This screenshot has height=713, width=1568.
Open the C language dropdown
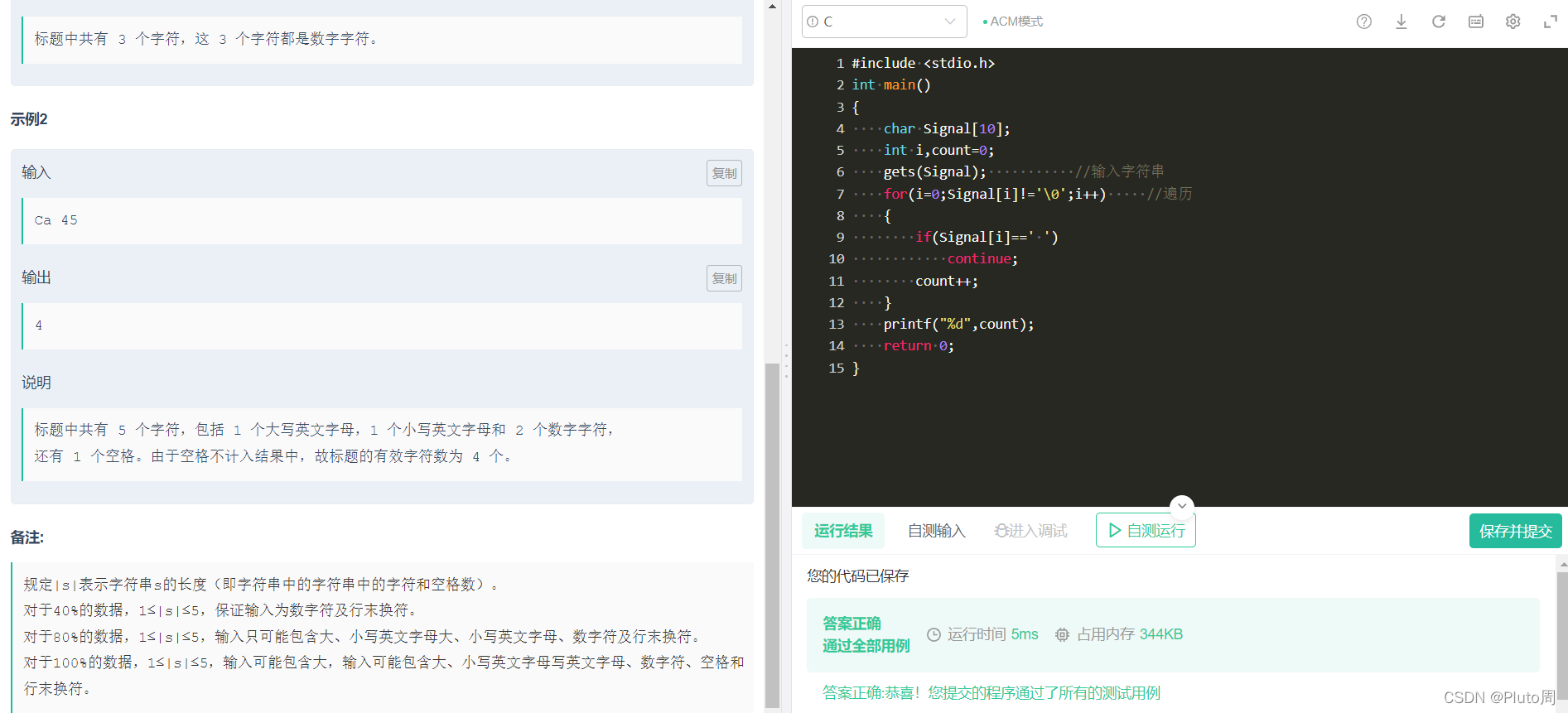(x=884, y=22)
